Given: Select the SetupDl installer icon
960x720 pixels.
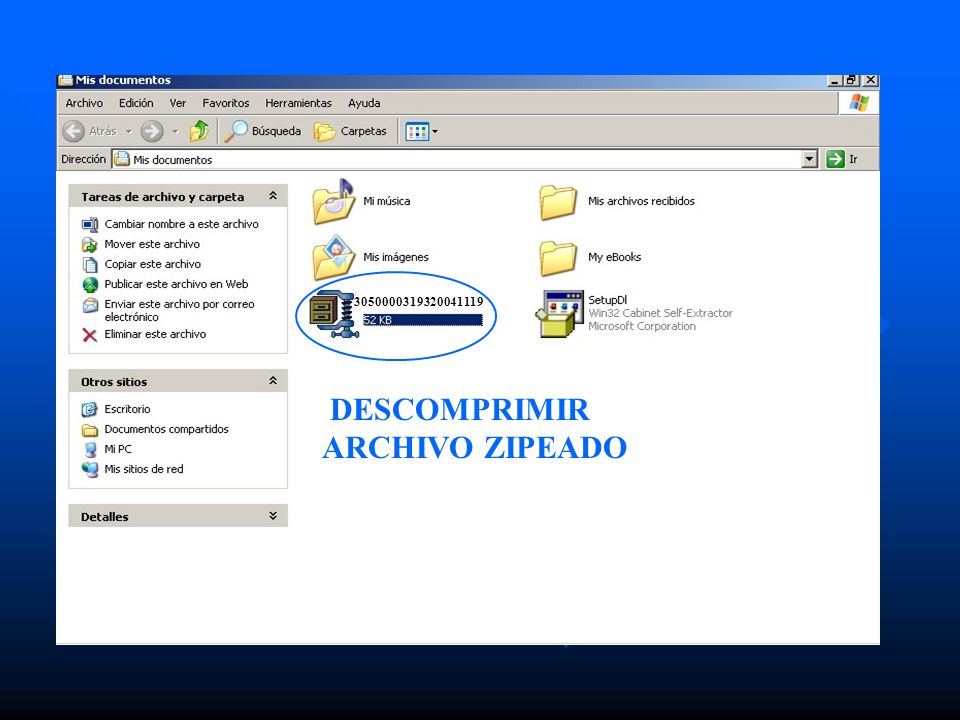Looking at the screenshot, I should point(559,313).
